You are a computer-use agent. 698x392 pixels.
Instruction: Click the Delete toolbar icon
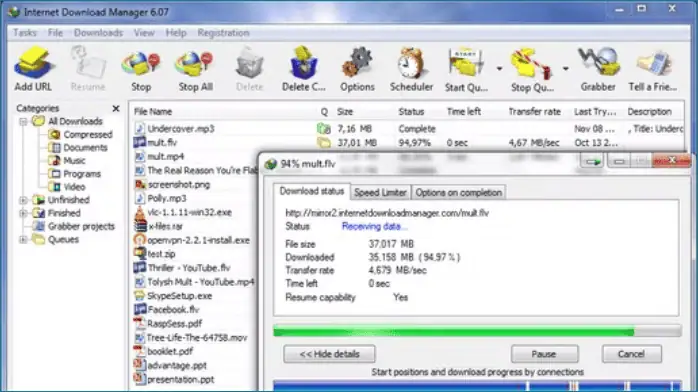(x=249, y=69)
